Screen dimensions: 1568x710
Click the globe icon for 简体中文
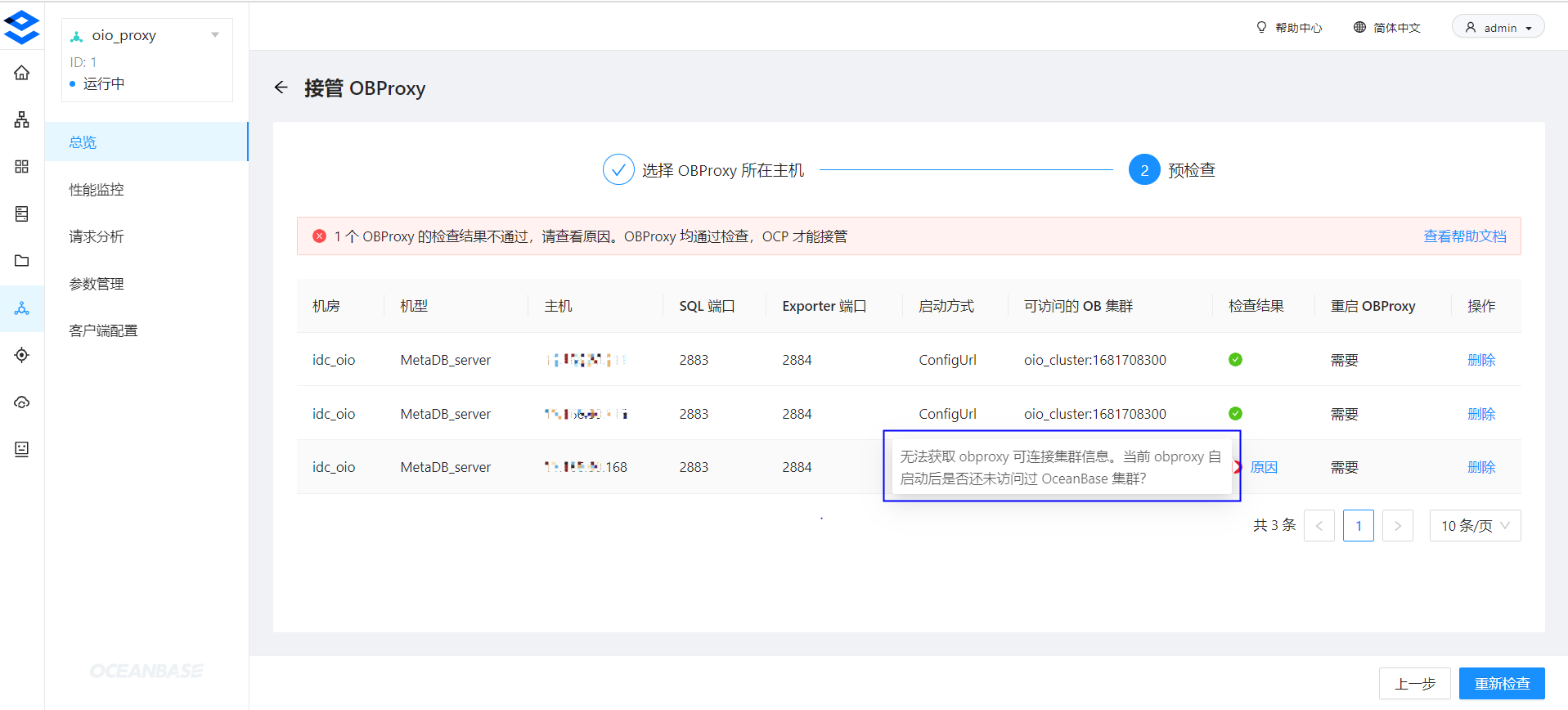point(1359,27)
